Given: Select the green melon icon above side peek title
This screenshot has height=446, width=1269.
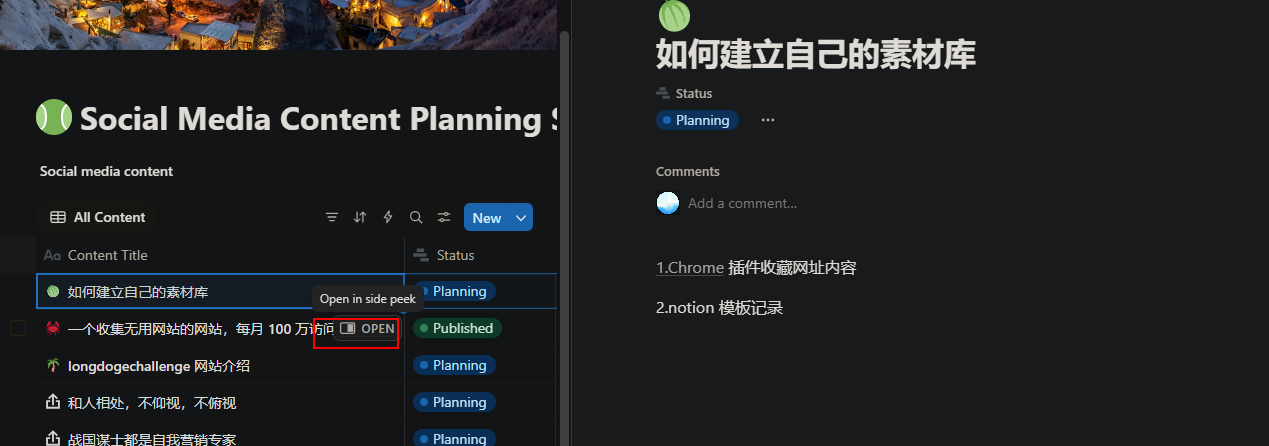Looking at the screenshot, I should [x=673, y=14].
